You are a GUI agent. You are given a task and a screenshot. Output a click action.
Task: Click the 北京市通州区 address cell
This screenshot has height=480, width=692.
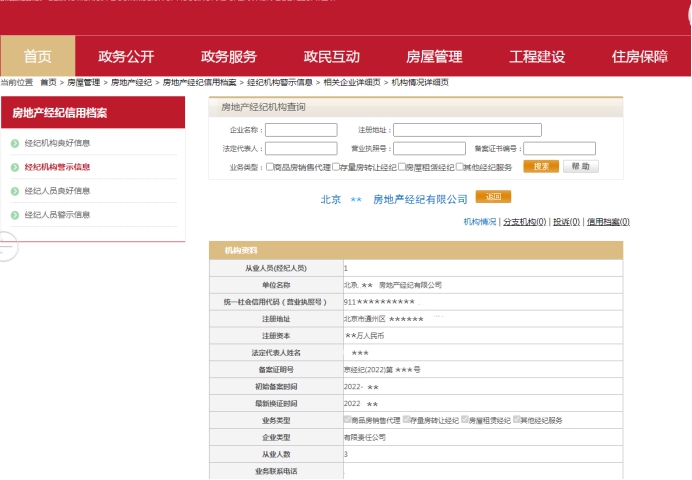pos(483,319)
